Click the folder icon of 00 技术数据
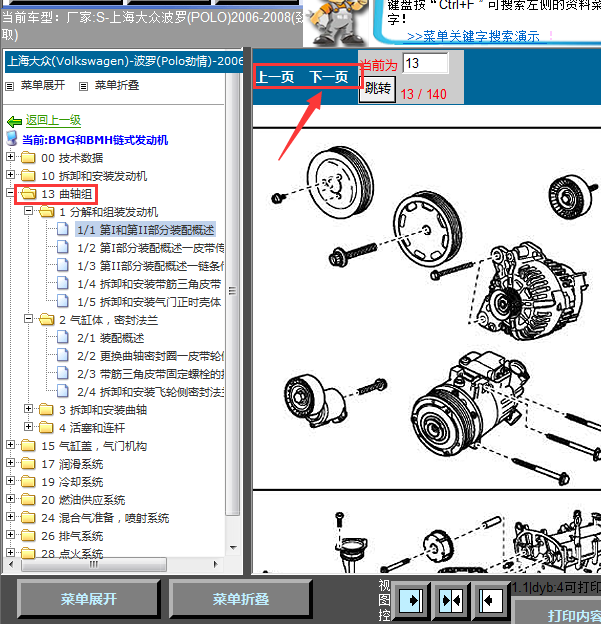601x624 pixels. (28, 158)
